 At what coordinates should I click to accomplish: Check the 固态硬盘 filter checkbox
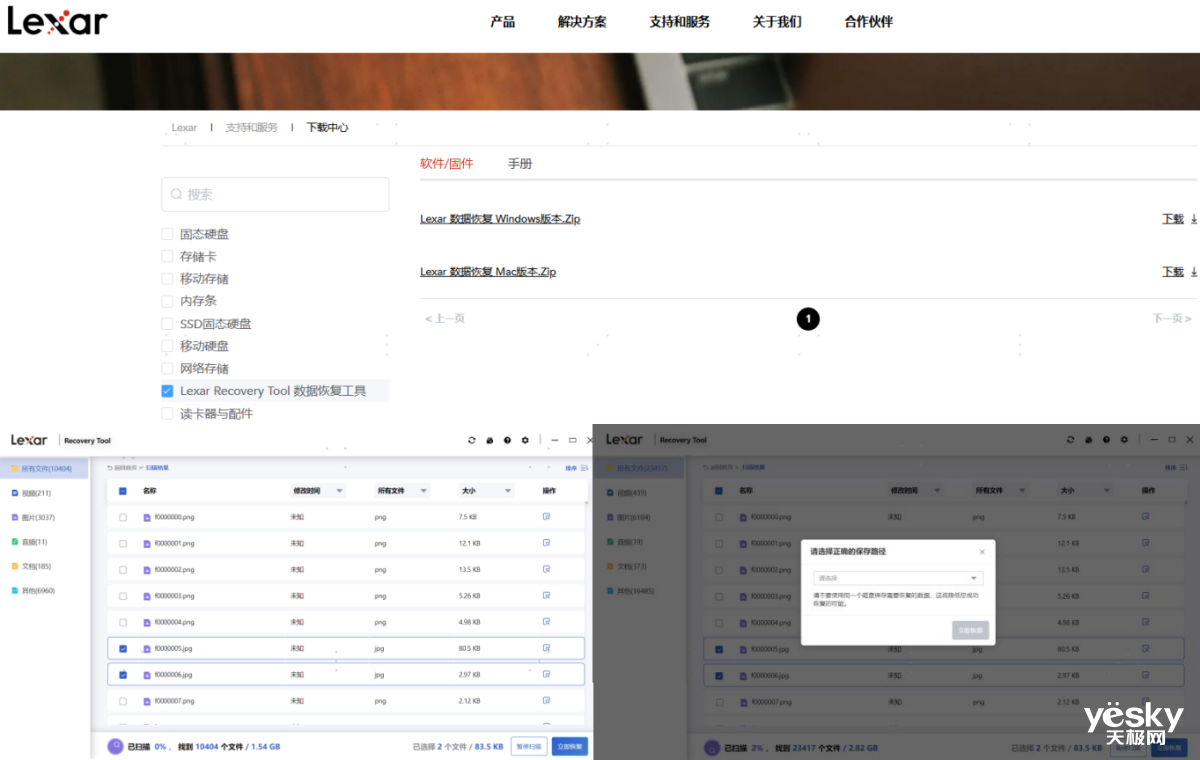point(168,234)
